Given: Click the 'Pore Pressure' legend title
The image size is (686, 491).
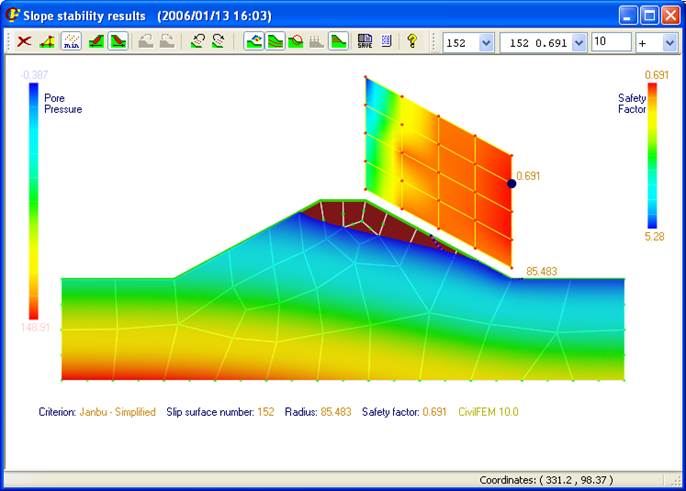Looking at the screenshot, I should click(x=63, y=104).
